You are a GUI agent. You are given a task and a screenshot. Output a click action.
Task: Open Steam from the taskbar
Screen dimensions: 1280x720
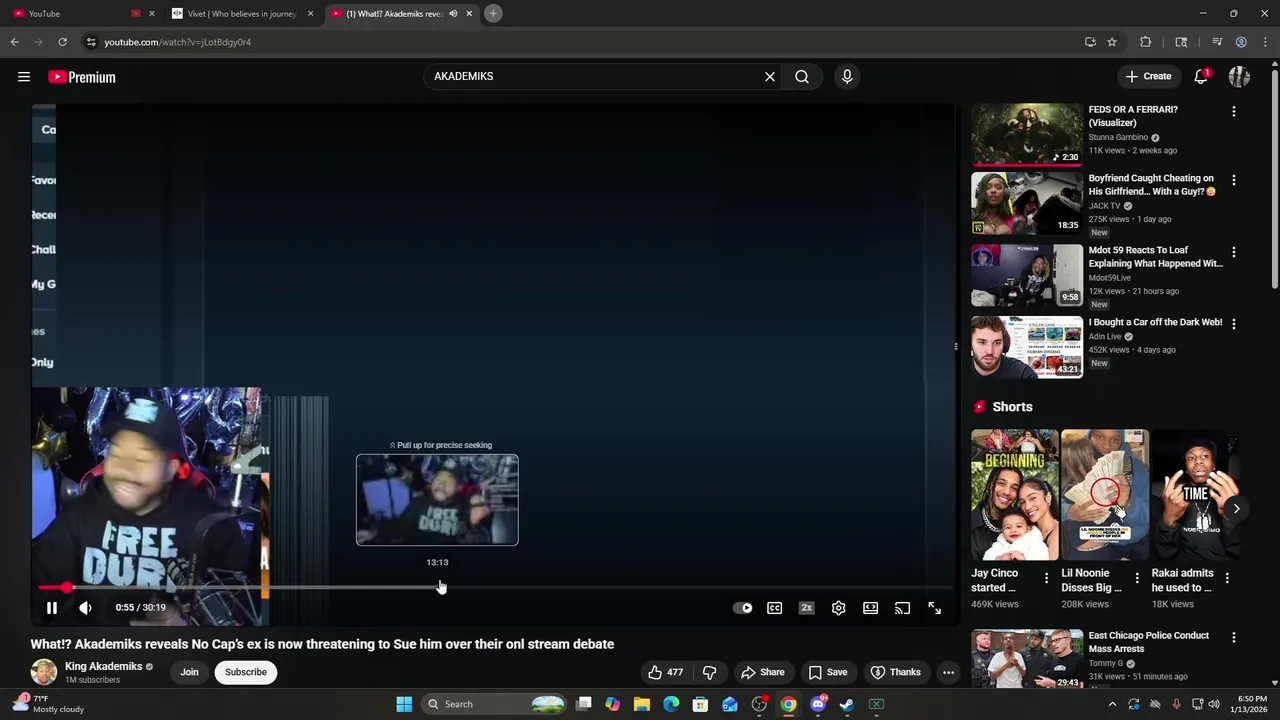click(847, 704)
